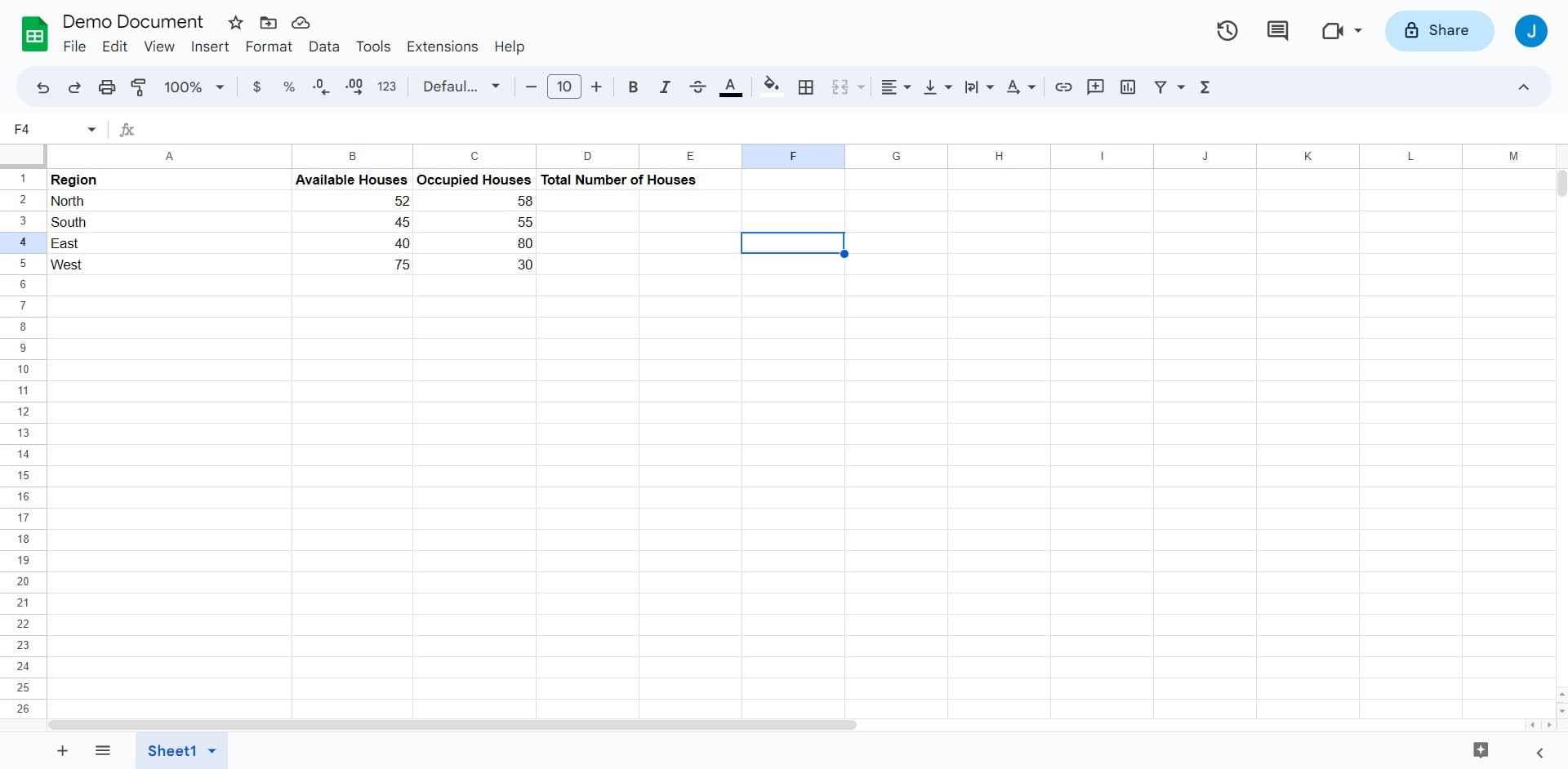The height and width of the screenshot is (769, 1568).
Task: Open the Sheet1 tab menu
Action: (x=211, y=750)
